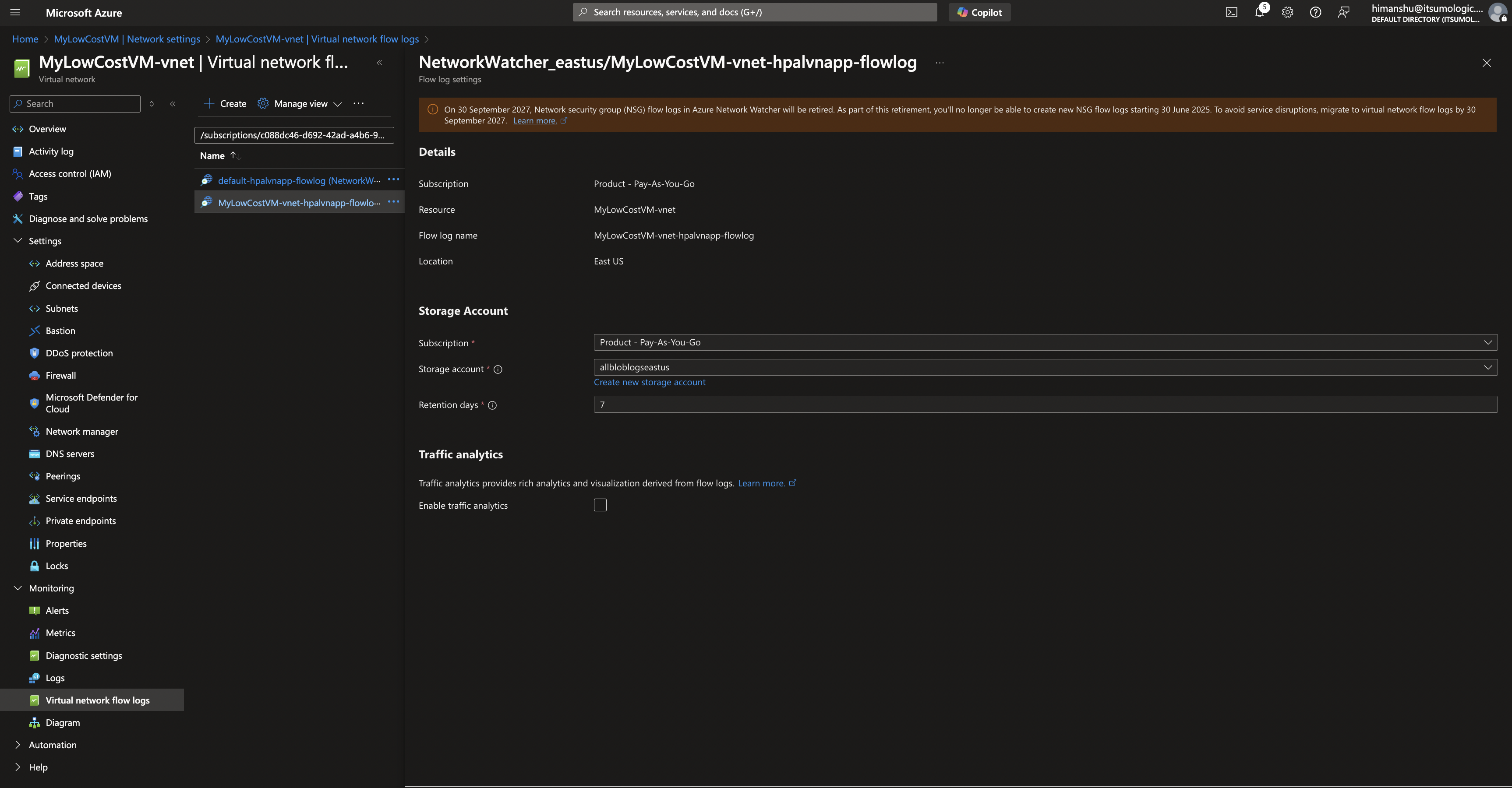Open DDoS protection settings

(x=79, y=353)
